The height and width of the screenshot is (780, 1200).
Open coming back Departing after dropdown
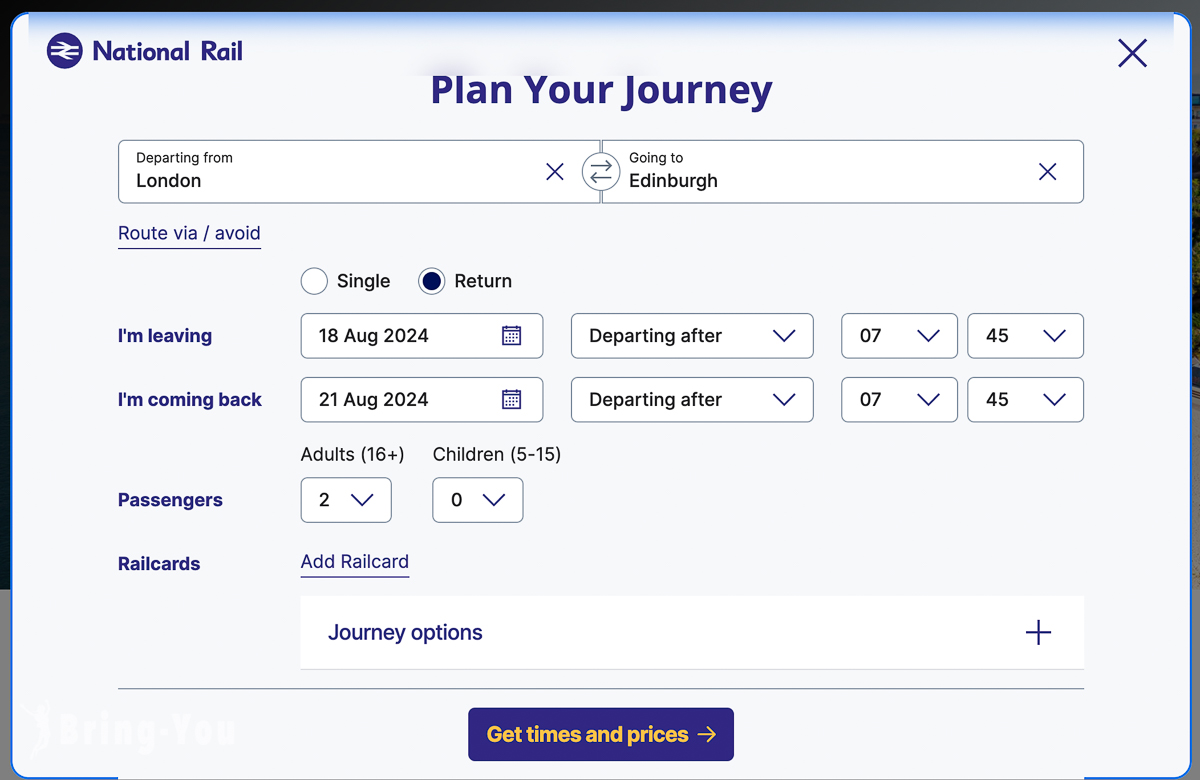coord(692,400)
